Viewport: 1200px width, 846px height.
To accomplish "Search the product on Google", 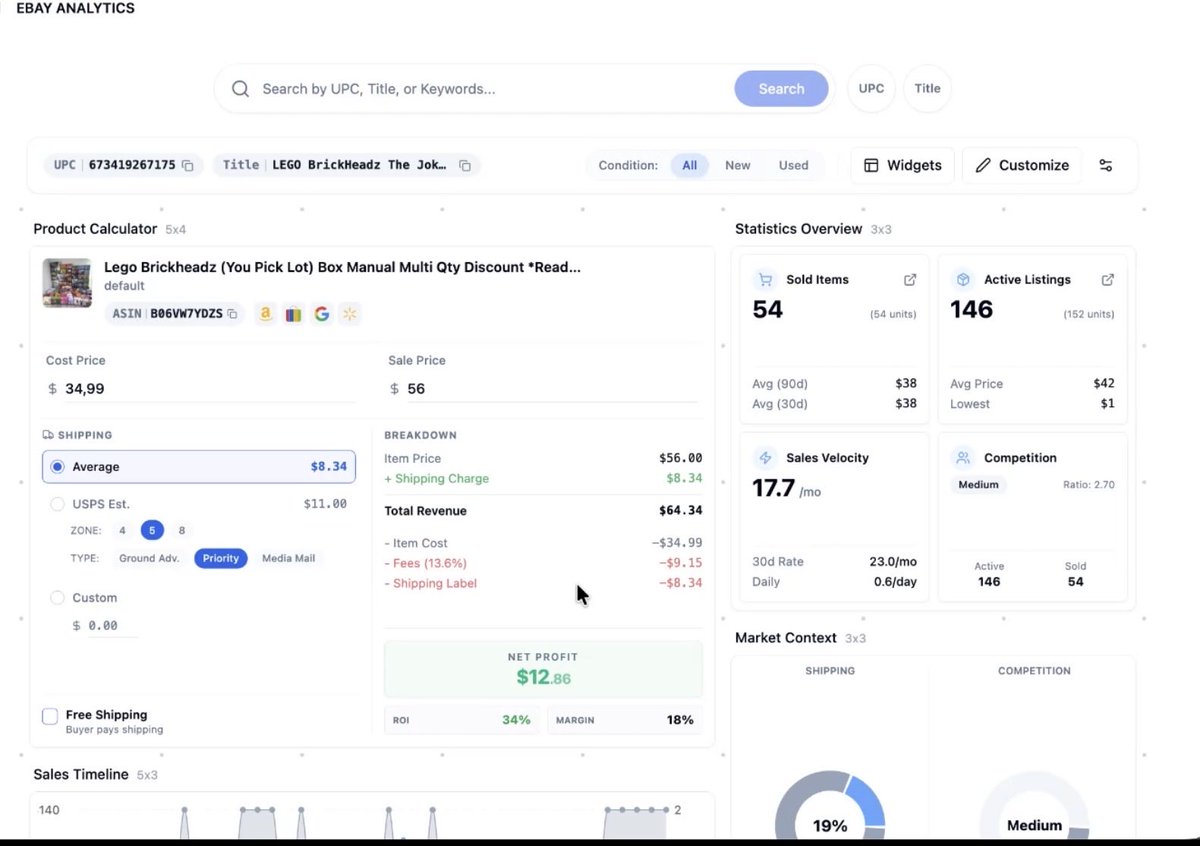I will click(321, 314).
